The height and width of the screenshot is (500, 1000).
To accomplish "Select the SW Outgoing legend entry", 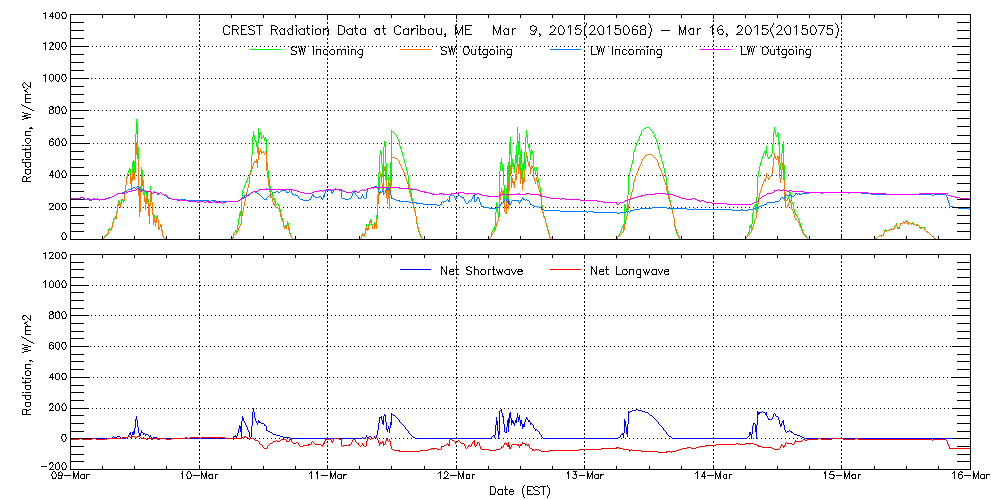I will click(476, 51).
